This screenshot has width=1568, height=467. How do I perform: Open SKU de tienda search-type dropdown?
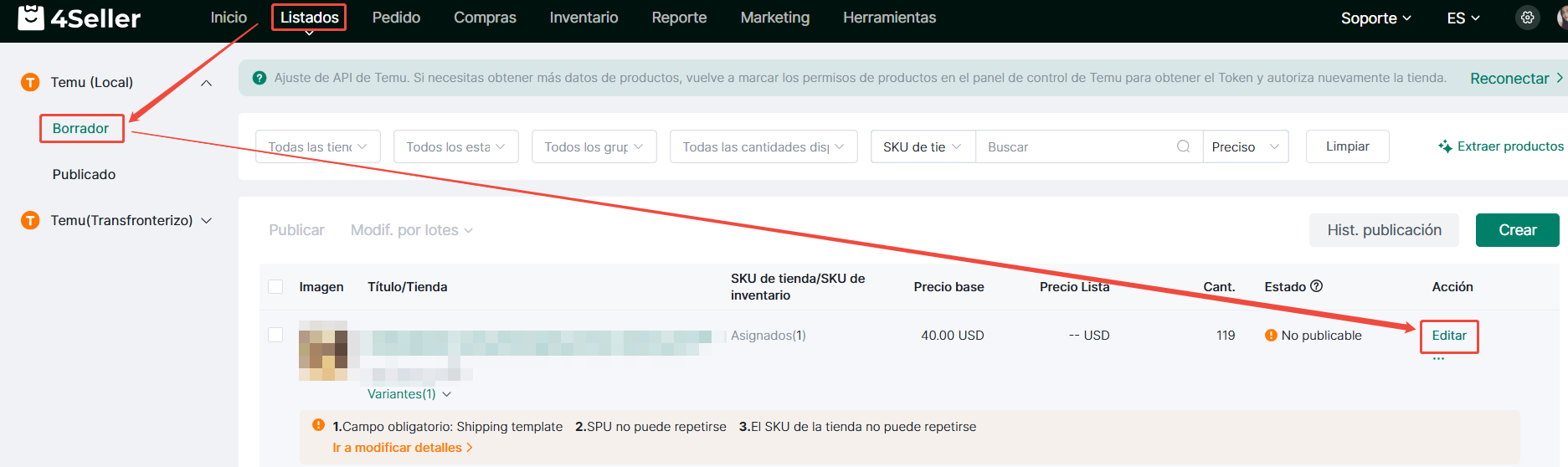click(x=923, y=146)
